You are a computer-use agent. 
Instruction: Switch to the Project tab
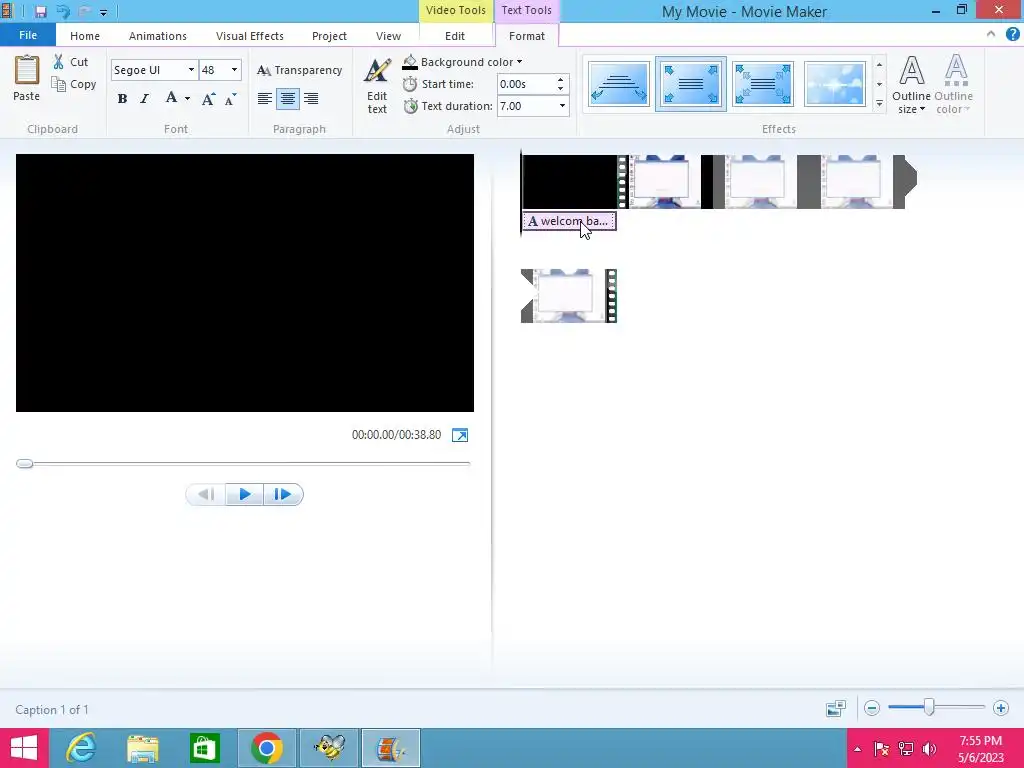[x=329, y=36]
